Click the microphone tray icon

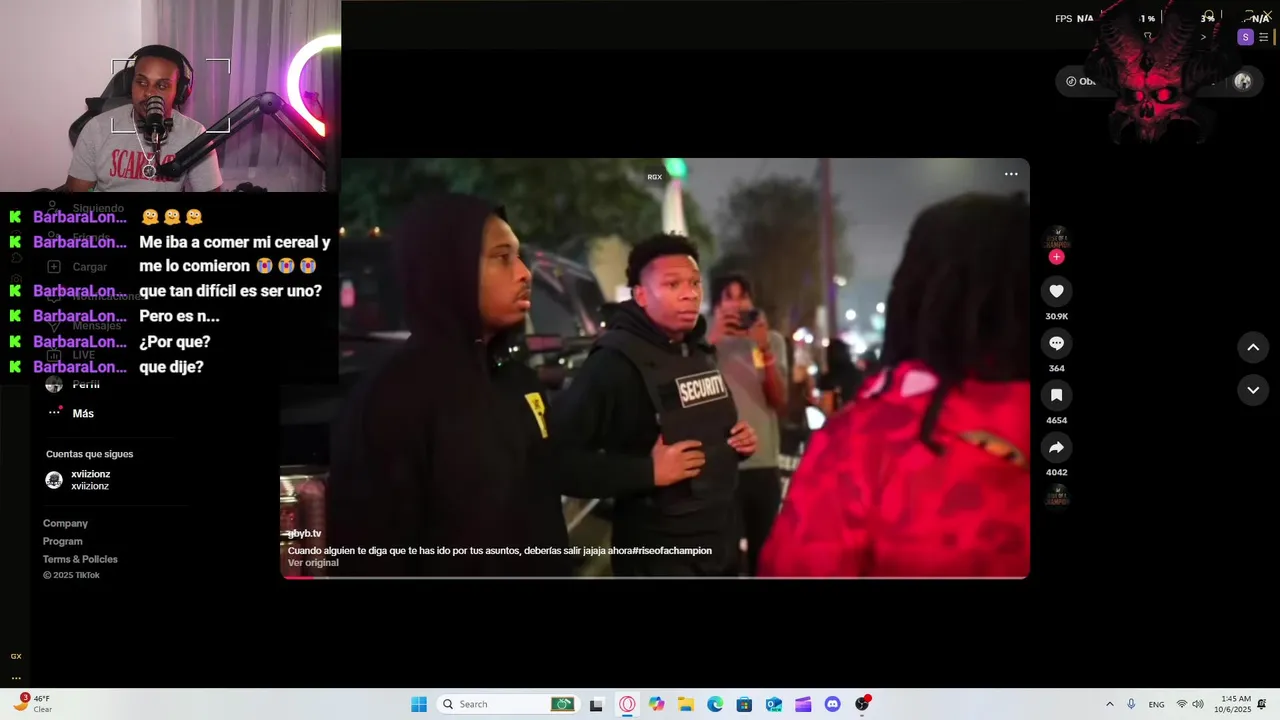click(1131, 704)
